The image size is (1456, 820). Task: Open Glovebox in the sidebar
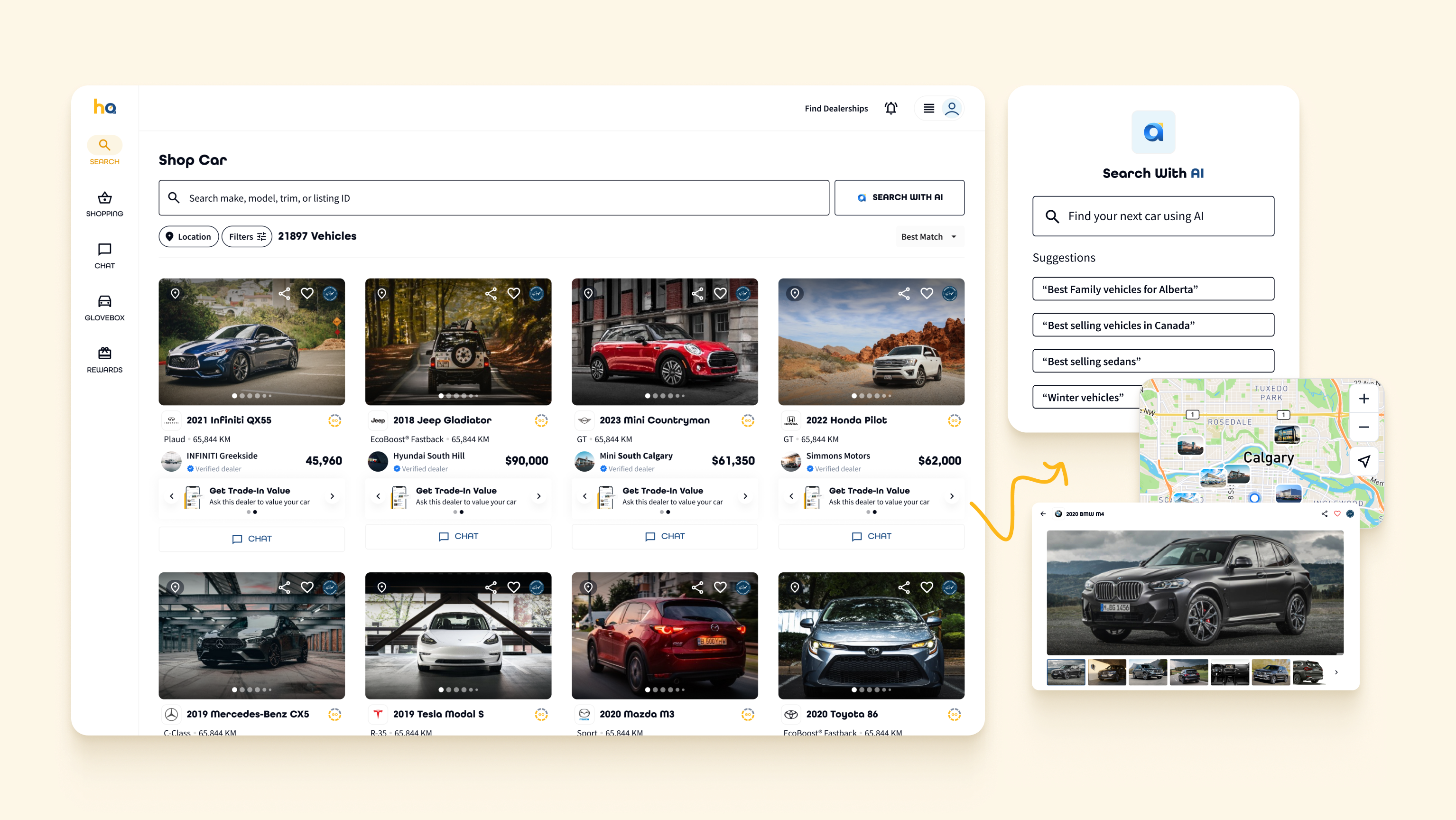104,308
